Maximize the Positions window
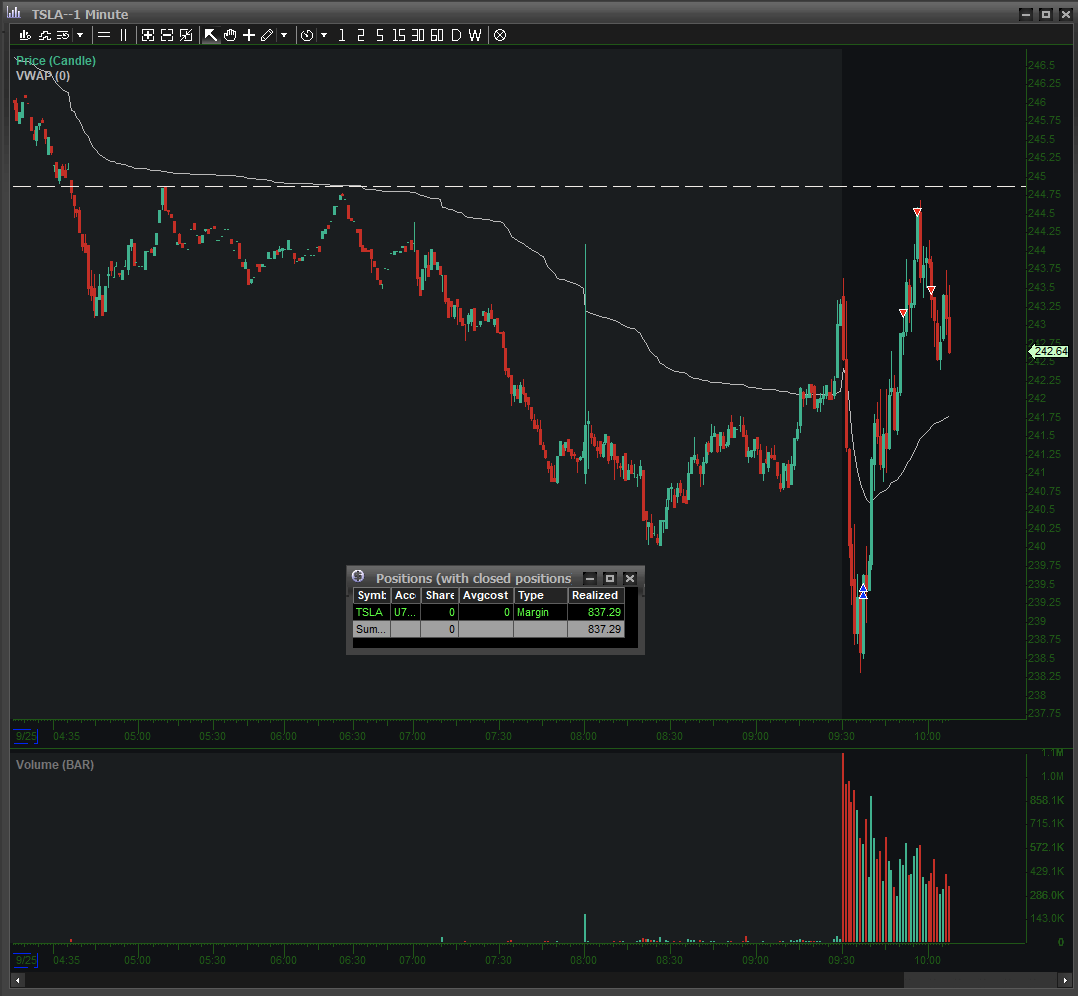Image resolution: width=1078 pixels, height=996 pixels. 610,578
